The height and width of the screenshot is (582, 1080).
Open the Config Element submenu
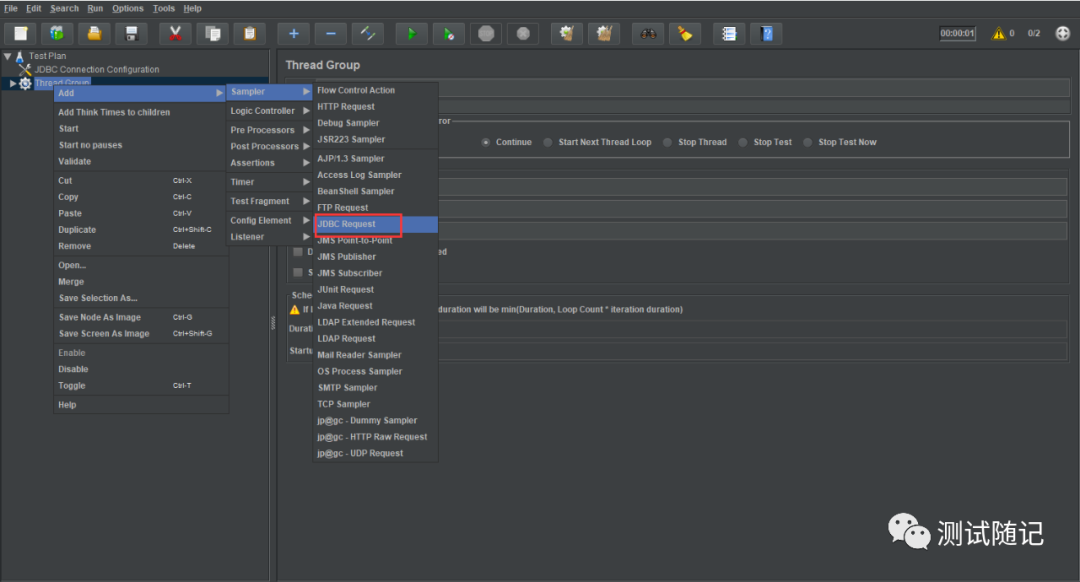point(269,220)
